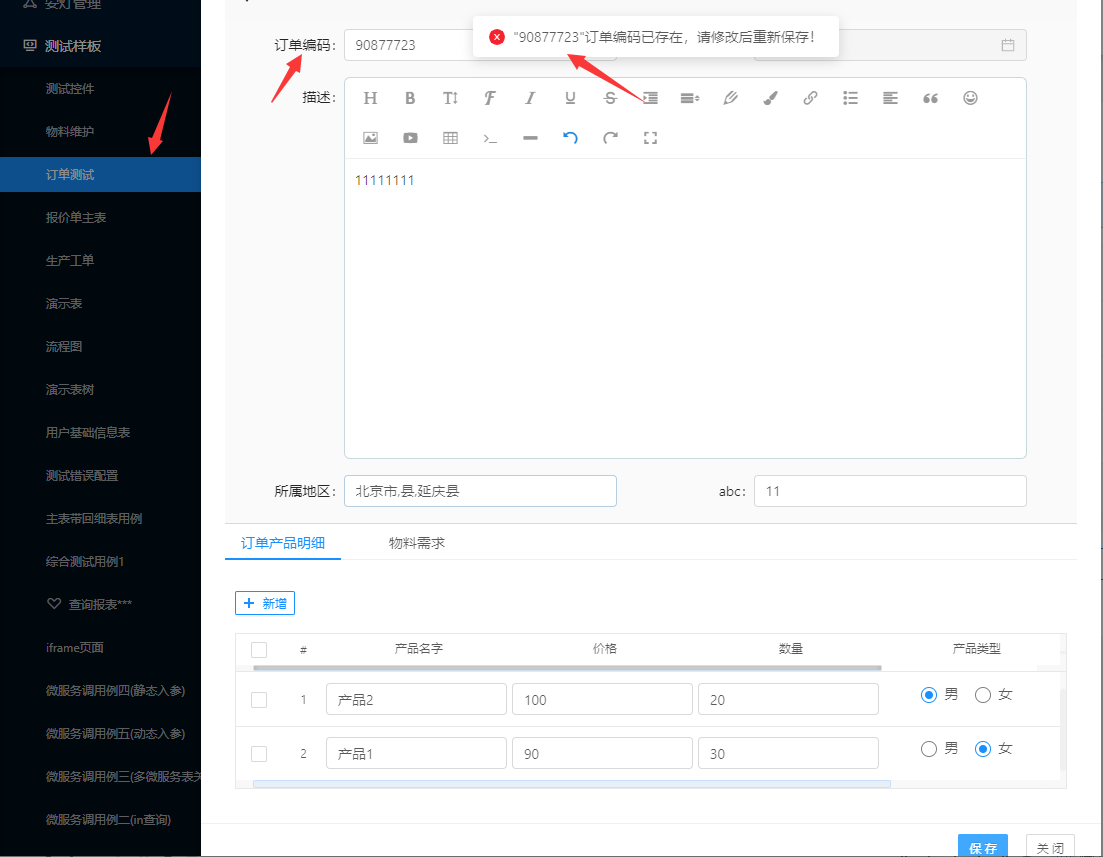Edit the quantity 30 field for 产品1
The height and width of the screenshot is (857, 1103).
coord(788,754)
